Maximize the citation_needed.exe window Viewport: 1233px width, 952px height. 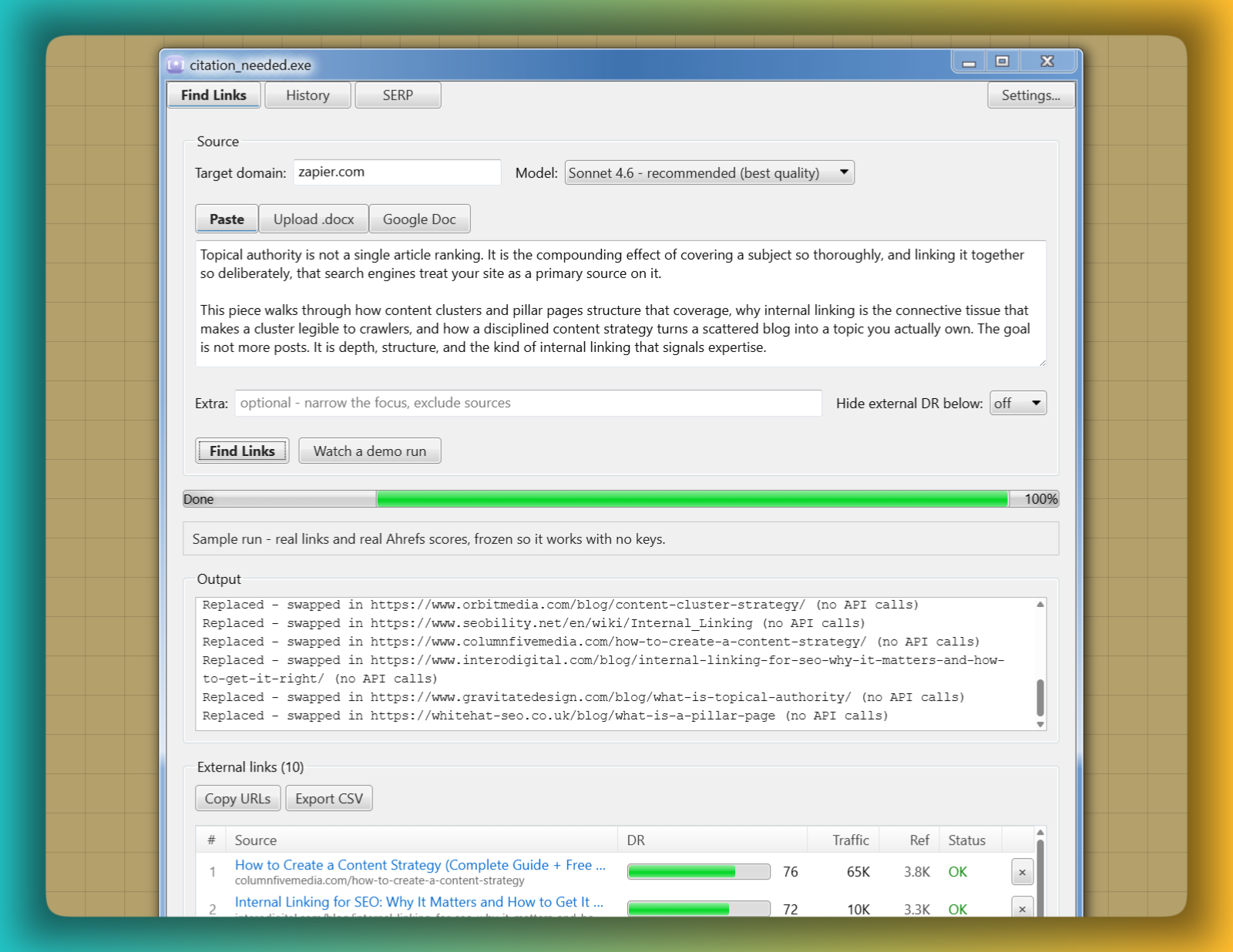pyautogui.click(x=1002, y=62)
